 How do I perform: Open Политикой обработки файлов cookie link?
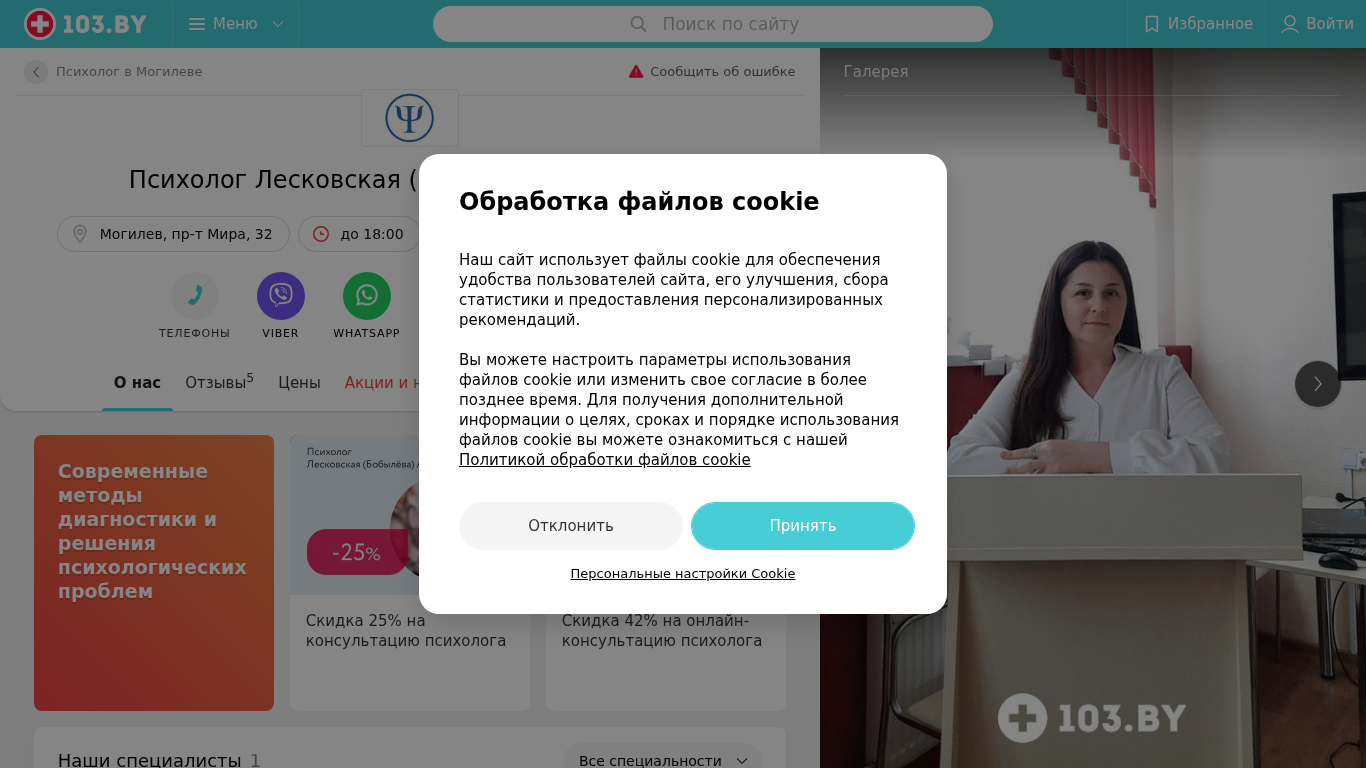[x=605, y=460]
